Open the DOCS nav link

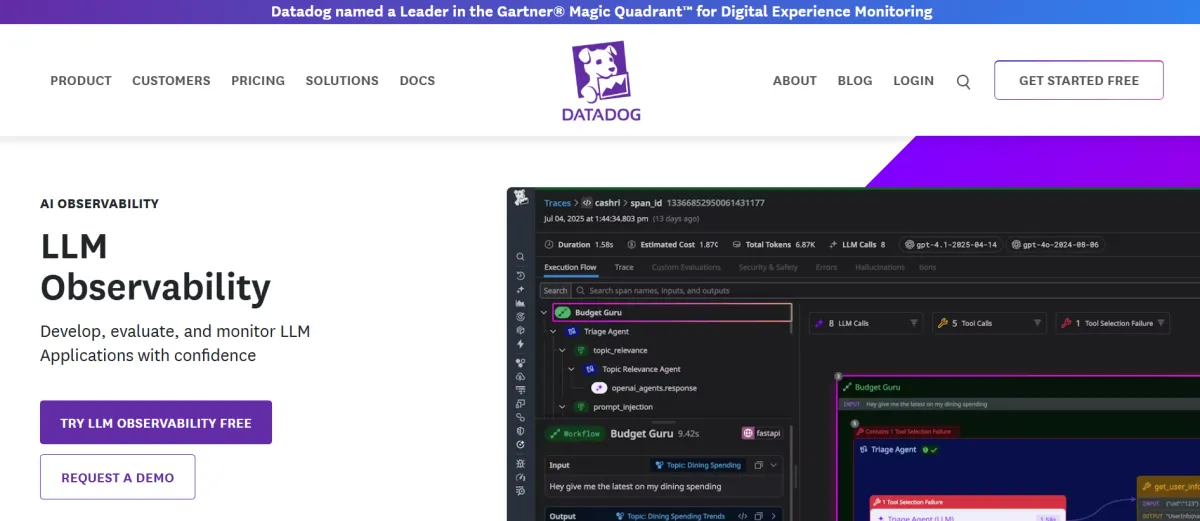click(417, 81)
